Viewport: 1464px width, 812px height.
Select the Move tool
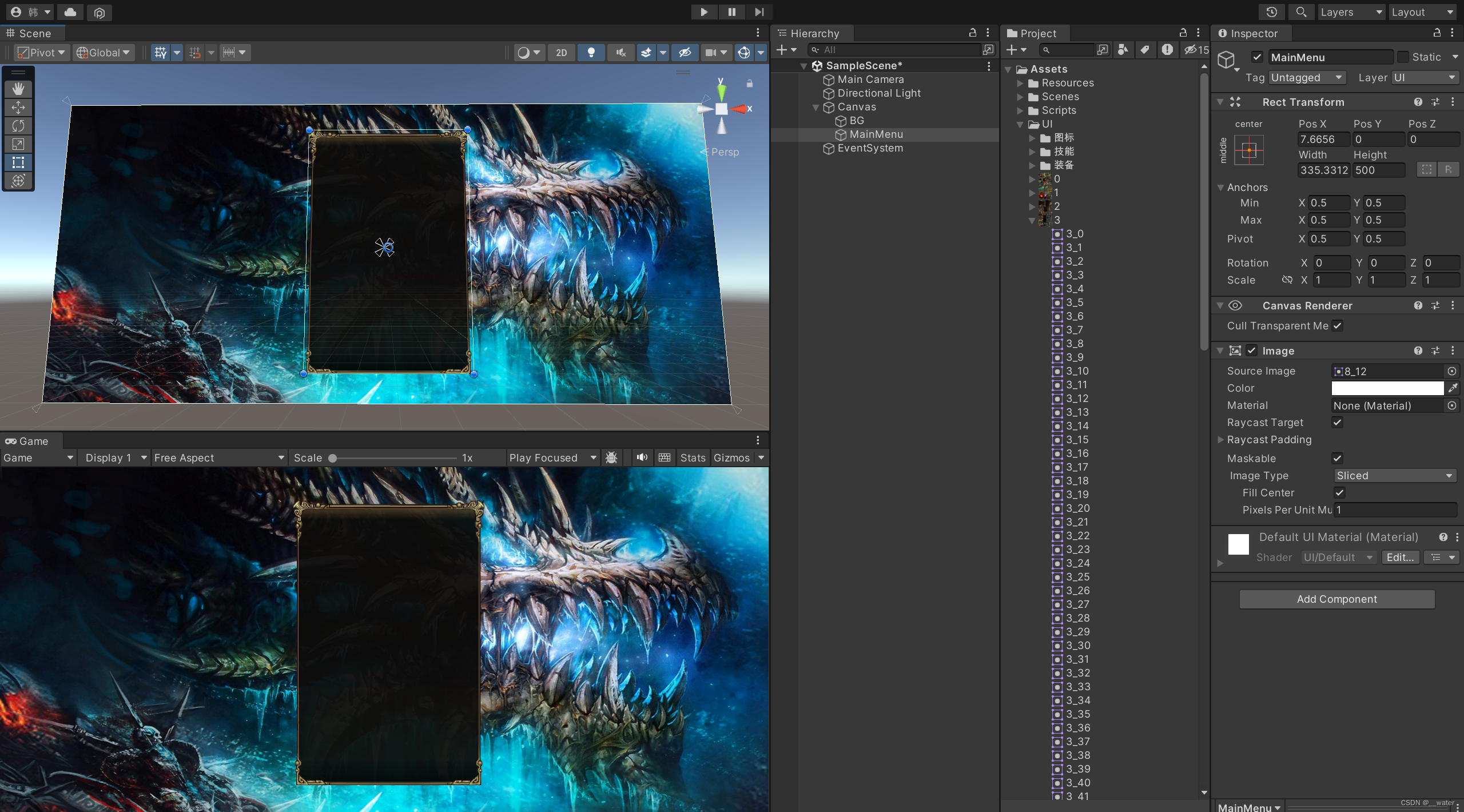click(x=18, y=107)
